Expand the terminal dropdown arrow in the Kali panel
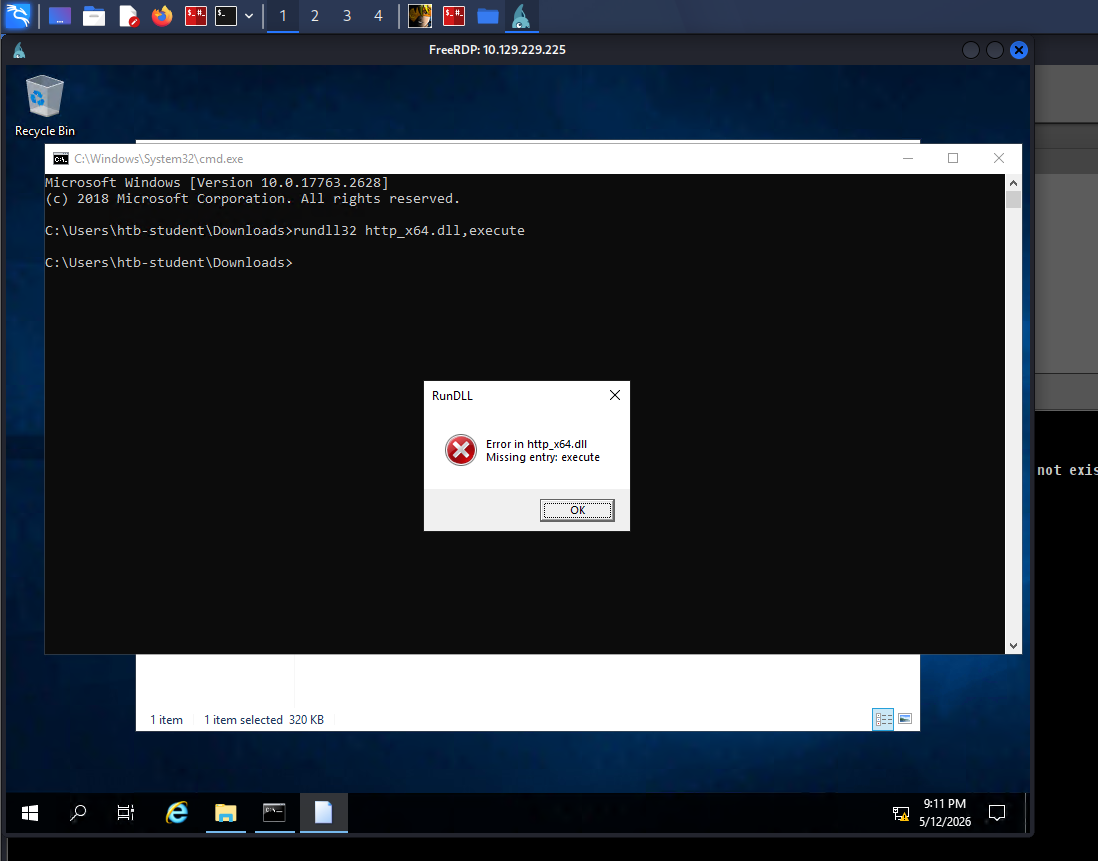Viewport: 1098px width, 861px height. tap(249, 16)
